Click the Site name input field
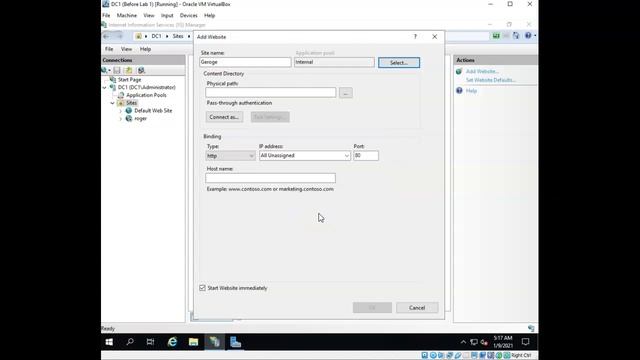 click(245, 62)
